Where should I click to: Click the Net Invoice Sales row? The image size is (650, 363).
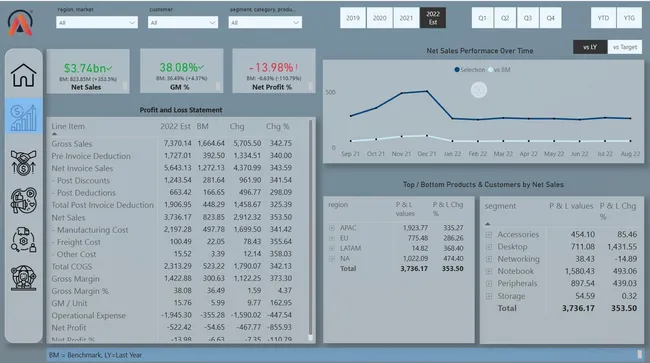[x=172, y=168]
